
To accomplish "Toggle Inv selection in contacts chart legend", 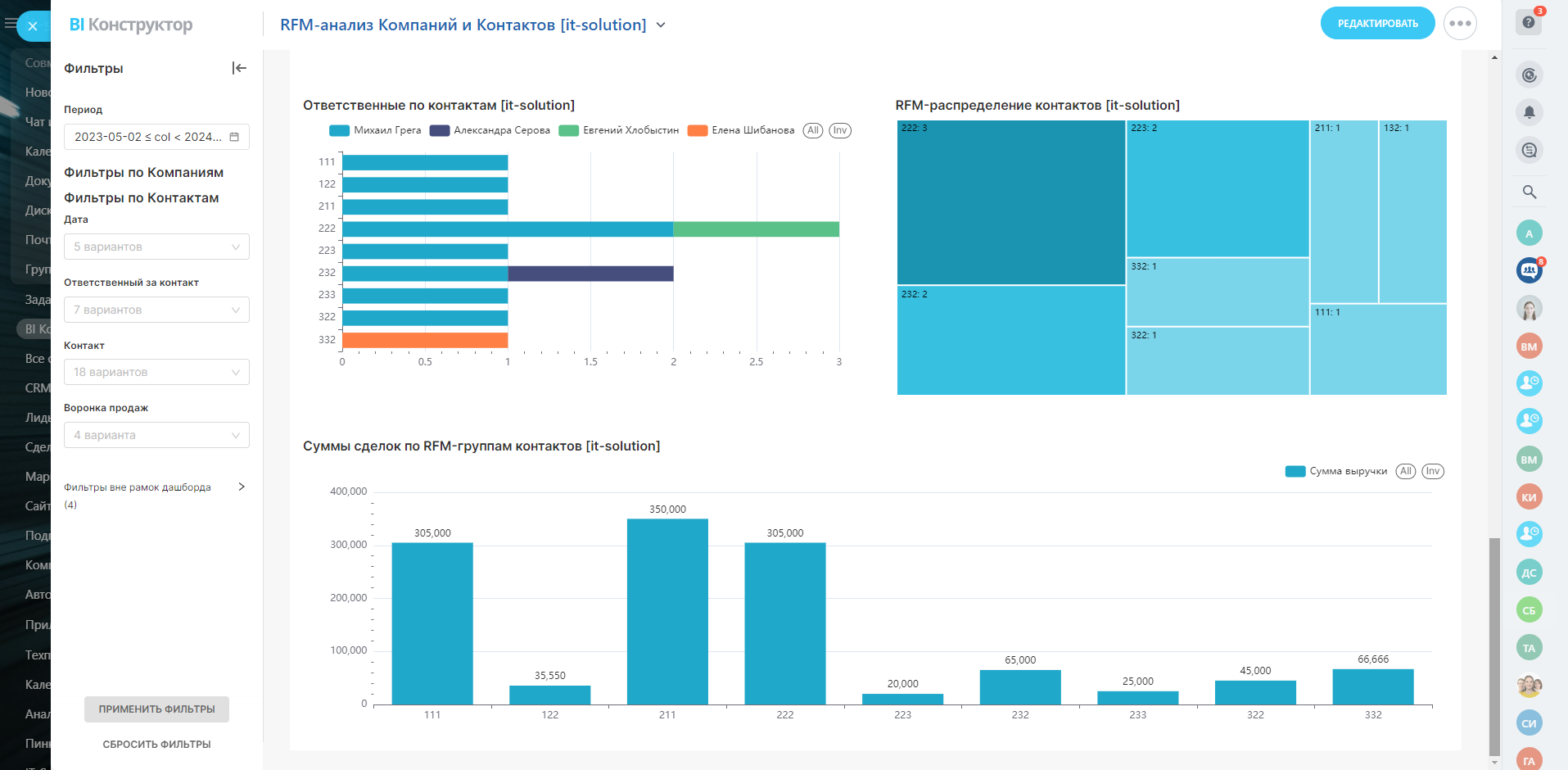I will 840,130.
